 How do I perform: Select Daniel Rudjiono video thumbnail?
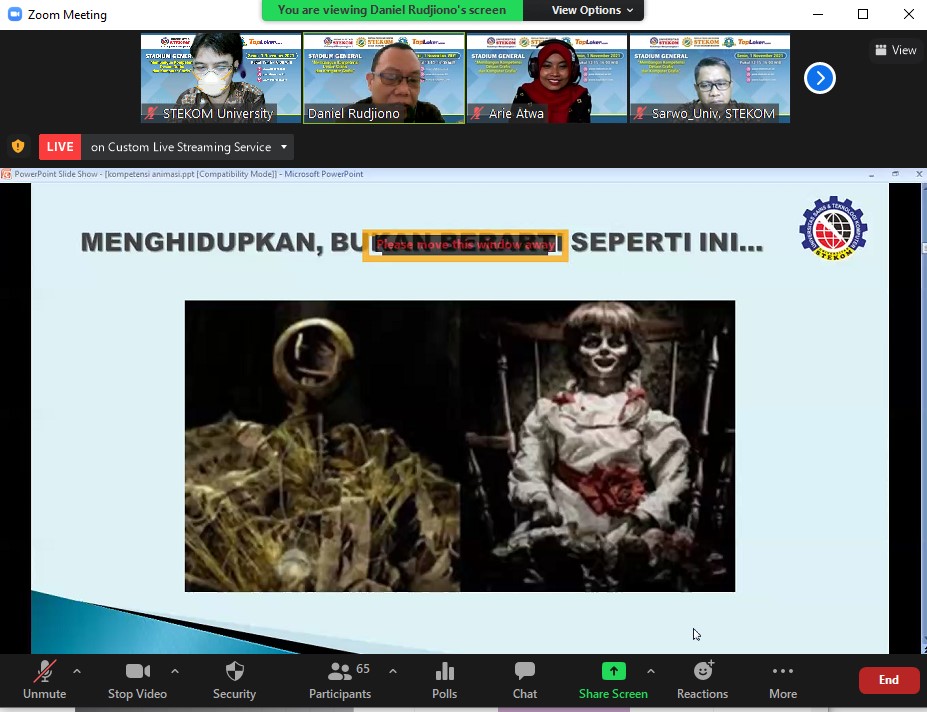pyautogui.click(x=384, y=78)
